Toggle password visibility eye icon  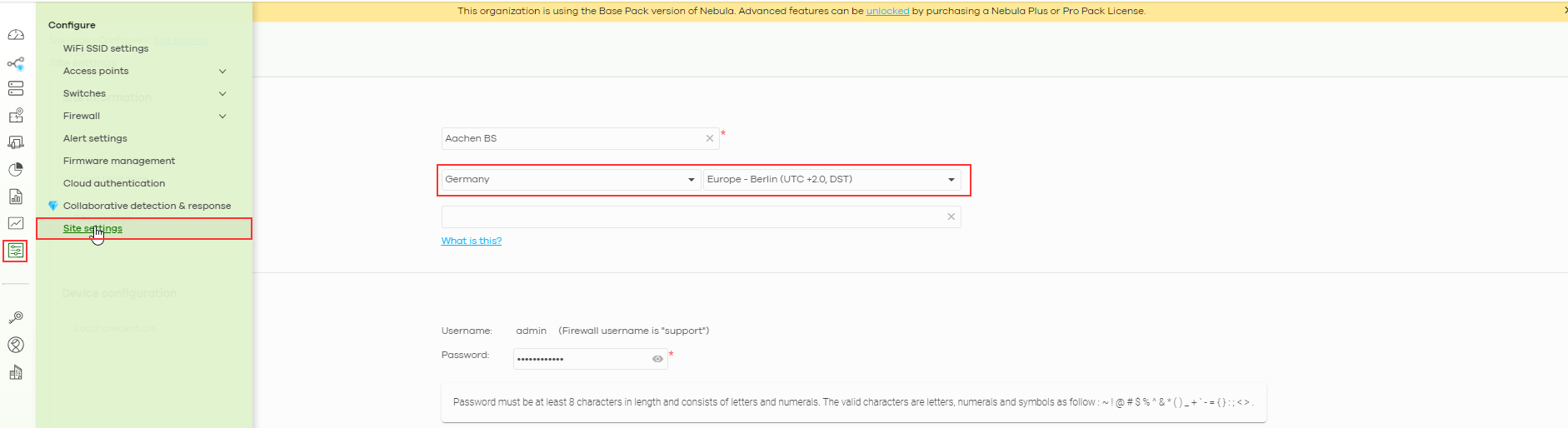[657, 359]
